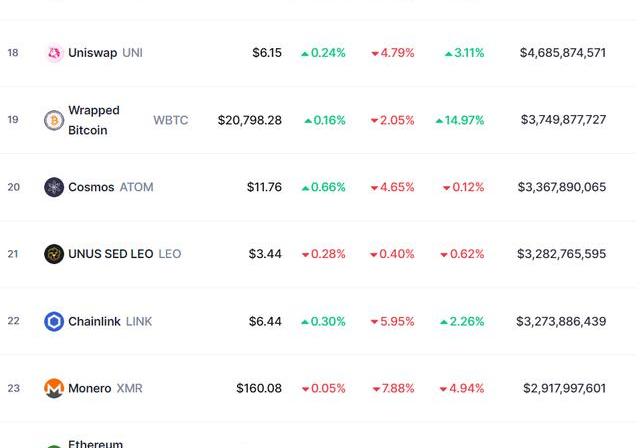This screenshot has height=448, width=640.
Task: Click Uniswap's $6.15 price
Action: coord(267,53)
